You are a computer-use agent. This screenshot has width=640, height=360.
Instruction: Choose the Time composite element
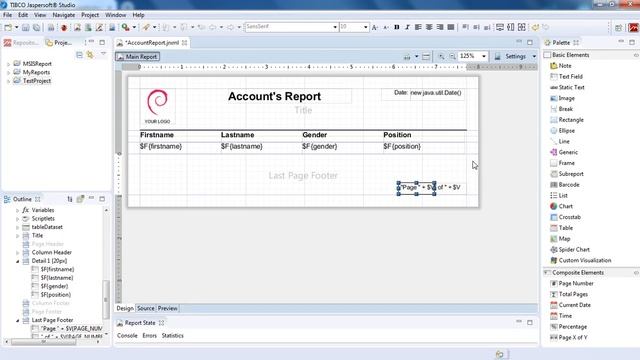(x=561, y=316)
